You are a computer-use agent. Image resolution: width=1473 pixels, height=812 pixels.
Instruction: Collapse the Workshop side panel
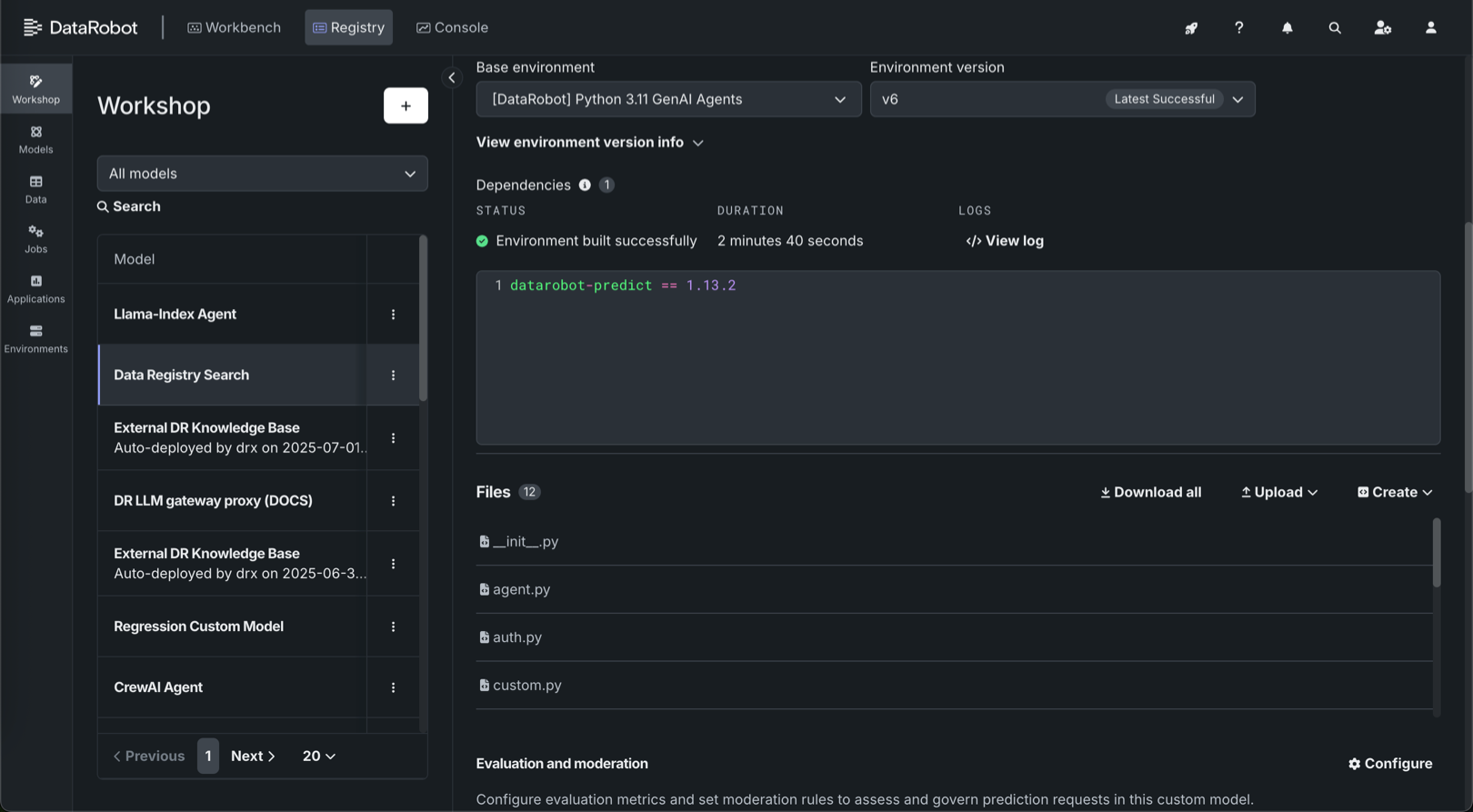click(452, 78)
